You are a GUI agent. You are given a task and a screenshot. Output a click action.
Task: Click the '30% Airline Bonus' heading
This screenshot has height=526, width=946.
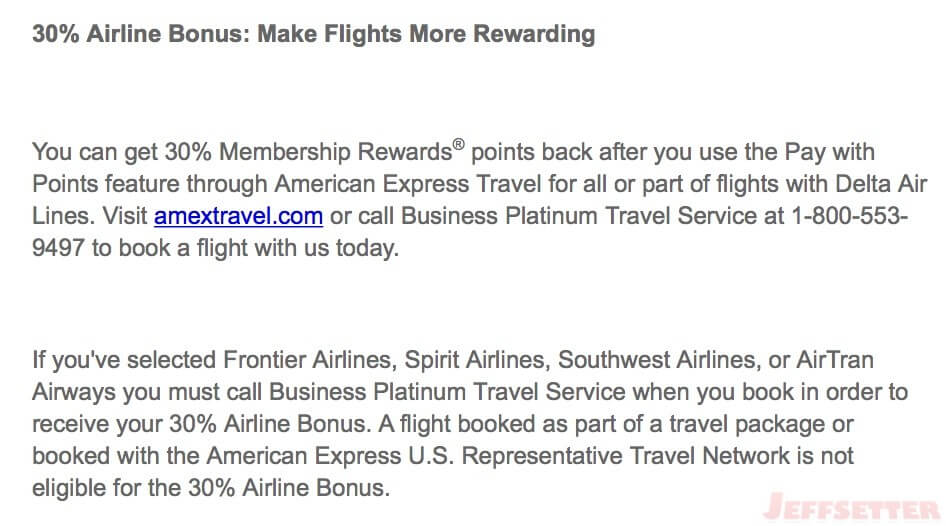(141, 34)
